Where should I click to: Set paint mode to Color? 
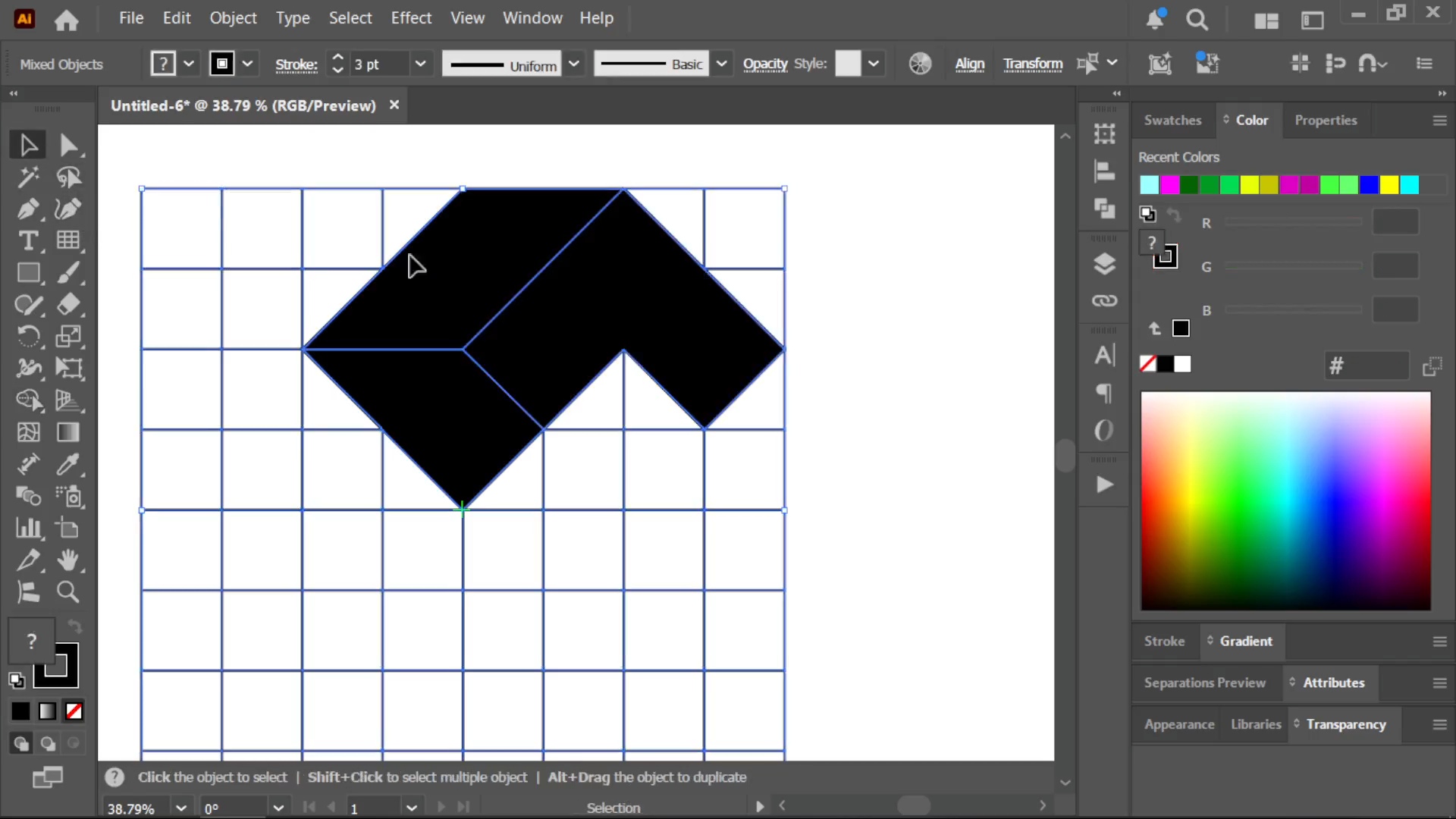[20, 711]
